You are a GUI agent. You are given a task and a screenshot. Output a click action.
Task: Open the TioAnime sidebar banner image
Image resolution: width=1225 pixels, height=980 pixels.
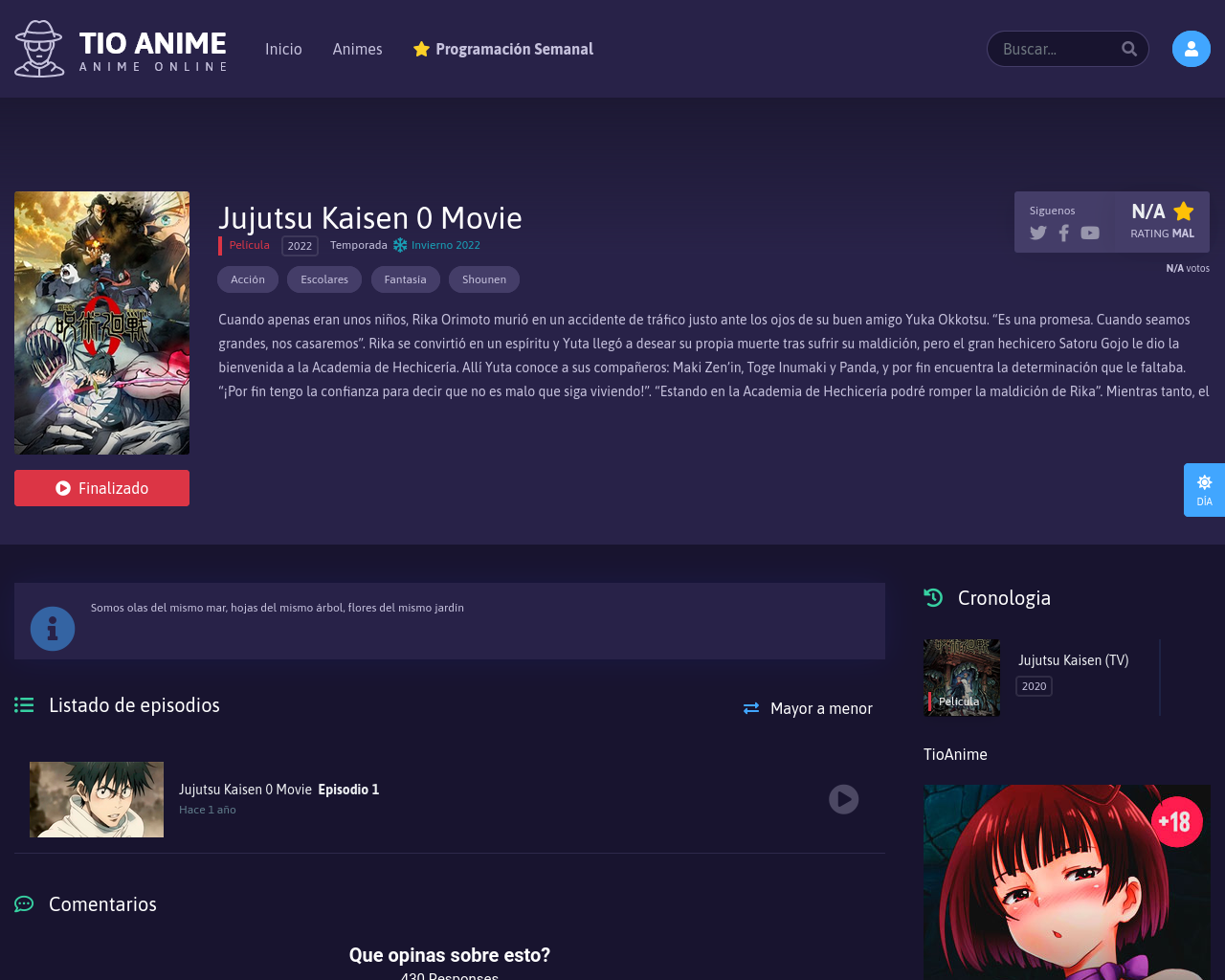coord(1067,882)
